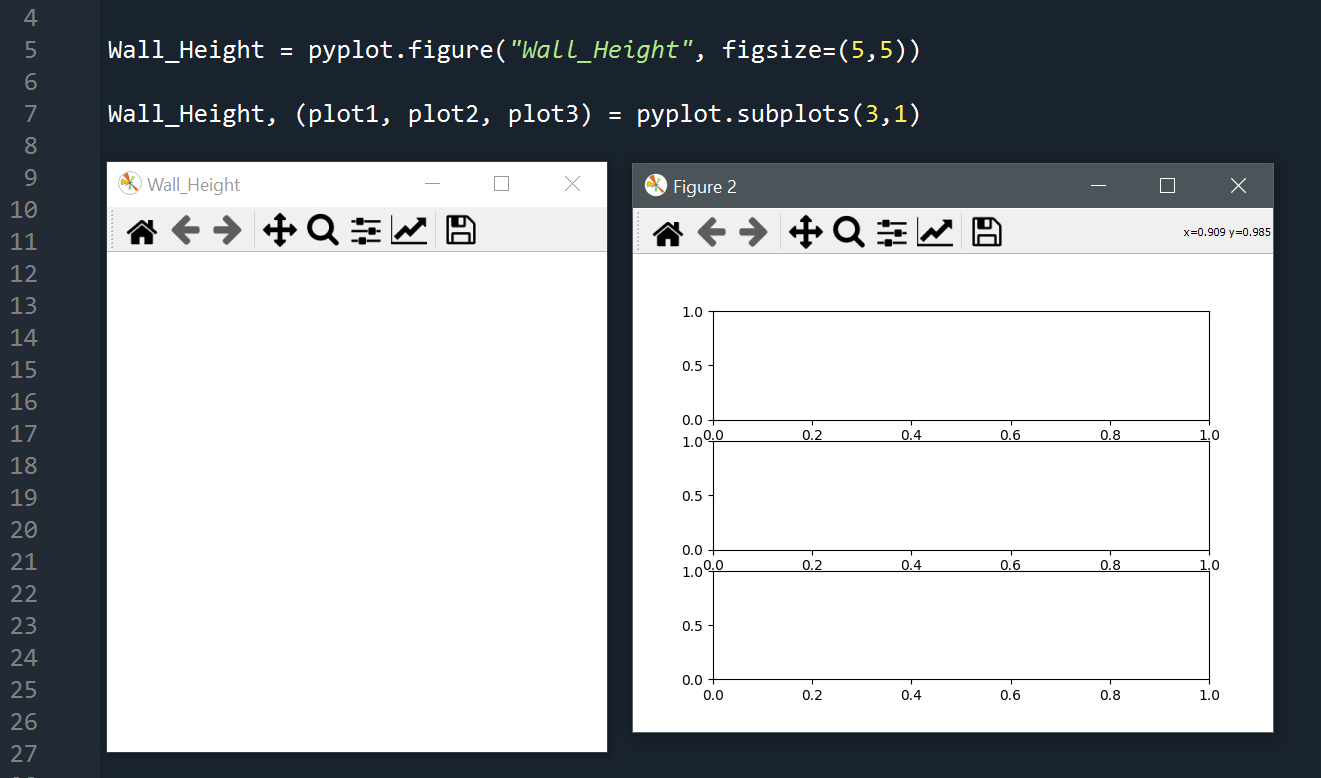Click the floppy disk Save in Figure 2

(986, 233)
